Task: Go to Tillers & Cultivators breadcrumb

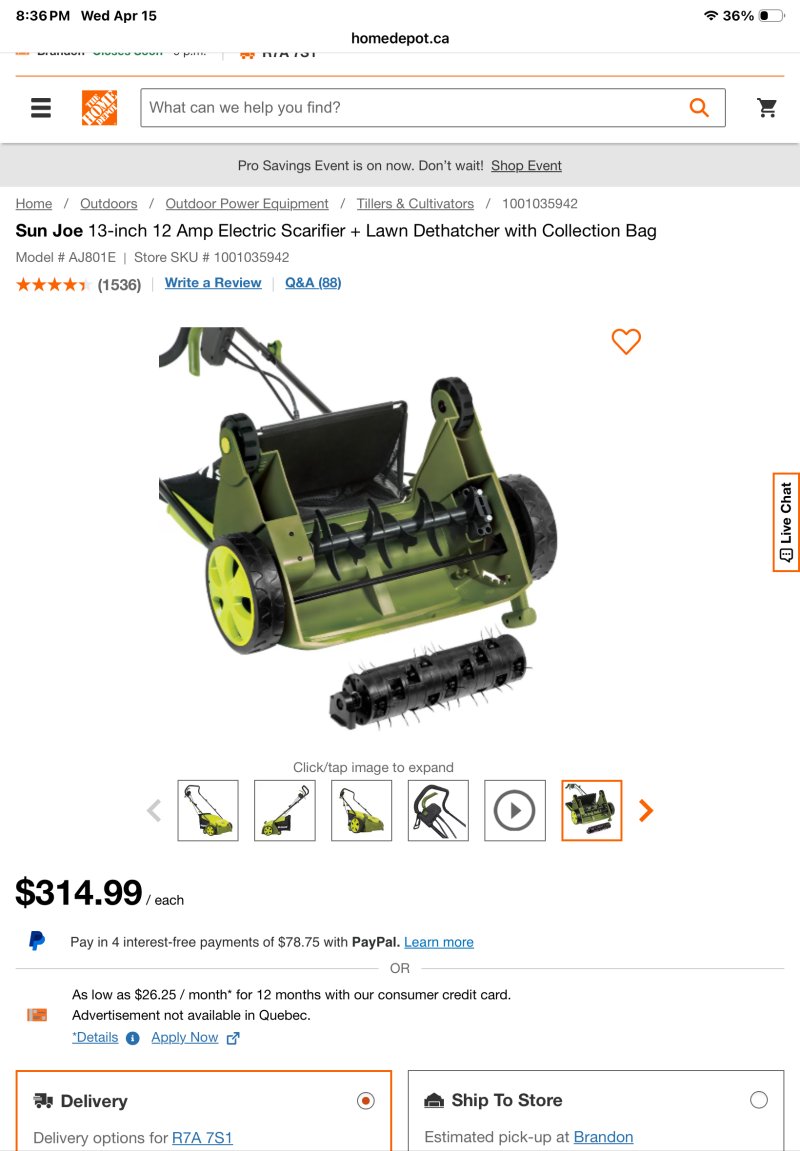Action: click(415, 203)
